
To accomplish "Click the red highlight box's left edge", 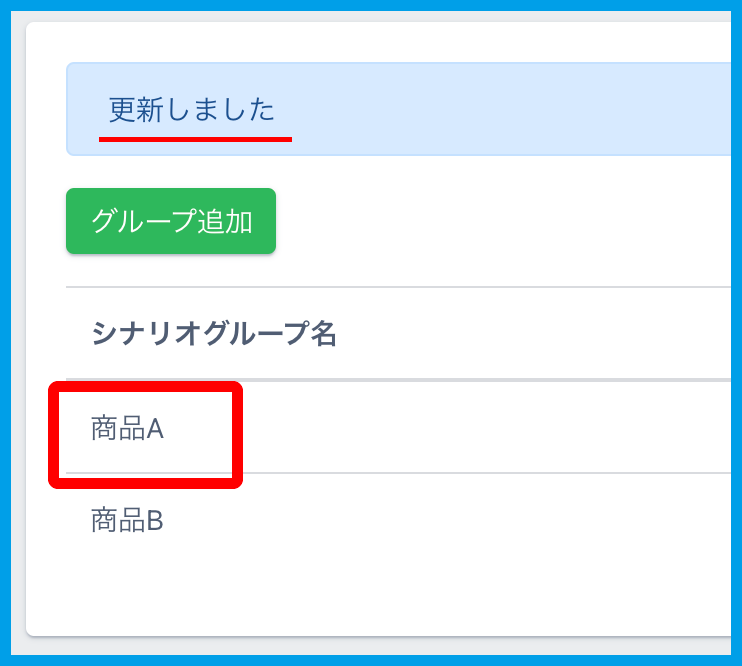I will coord(54,435).
